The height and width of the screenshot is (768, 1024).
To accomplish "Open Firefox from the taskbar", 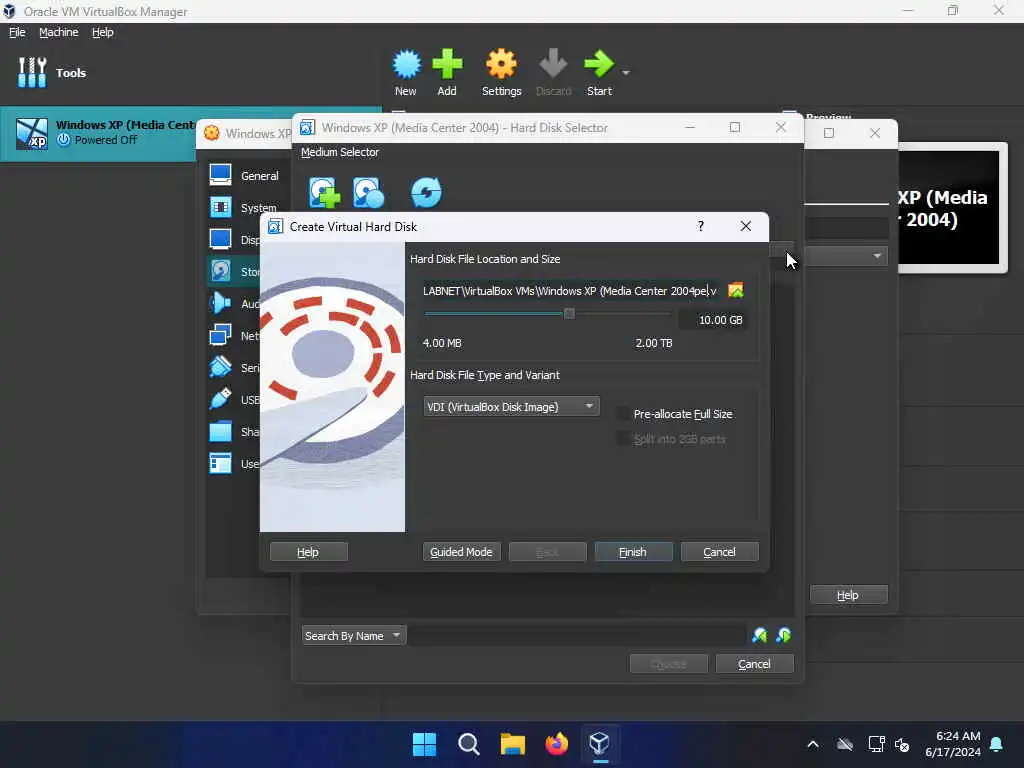I will (556, 744).
